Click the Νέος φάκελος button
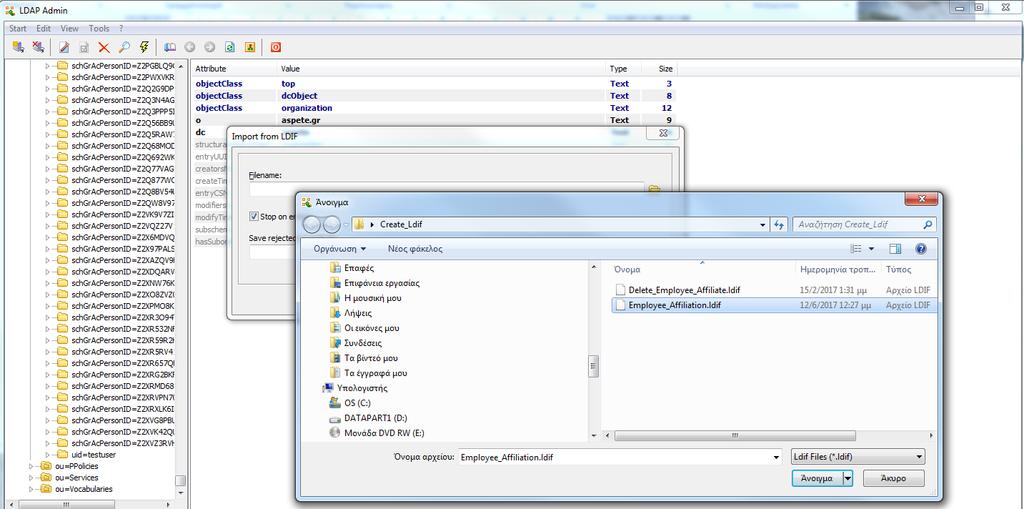This screenshot has height=509, width=1024. (415, 249)
